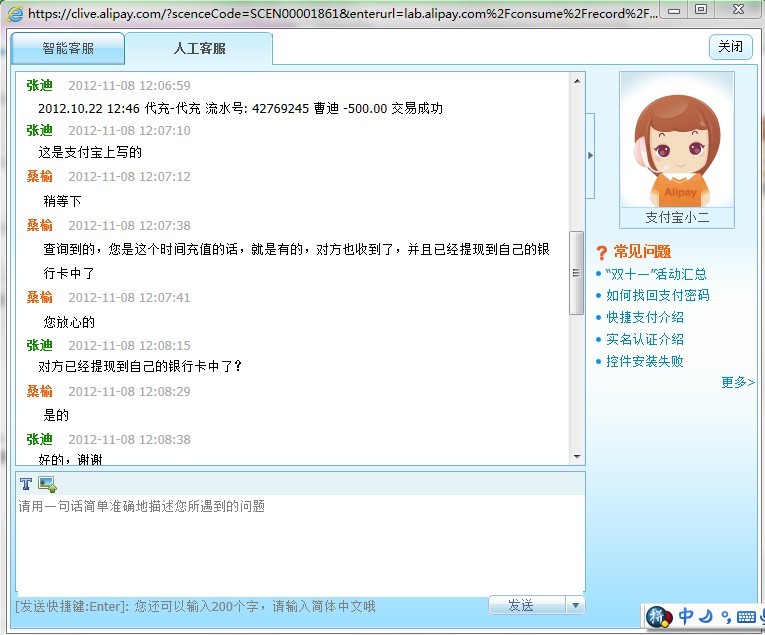Image resolution: width=765 pixels, height=635 pixels.
Task: Click message 您放心的
Action: click(69, 322)
